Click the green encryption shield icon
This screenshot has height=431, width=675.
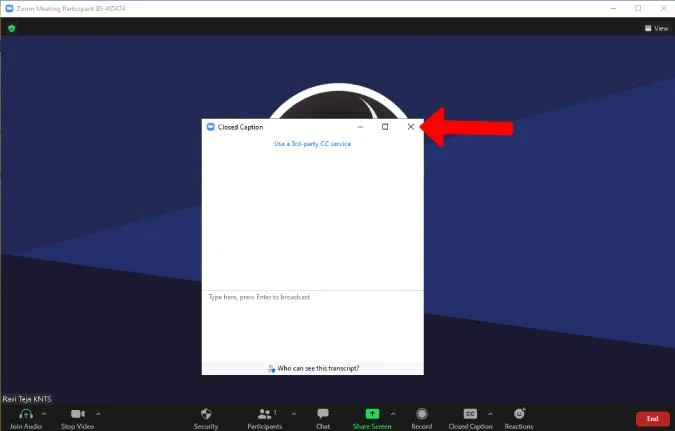12,28
